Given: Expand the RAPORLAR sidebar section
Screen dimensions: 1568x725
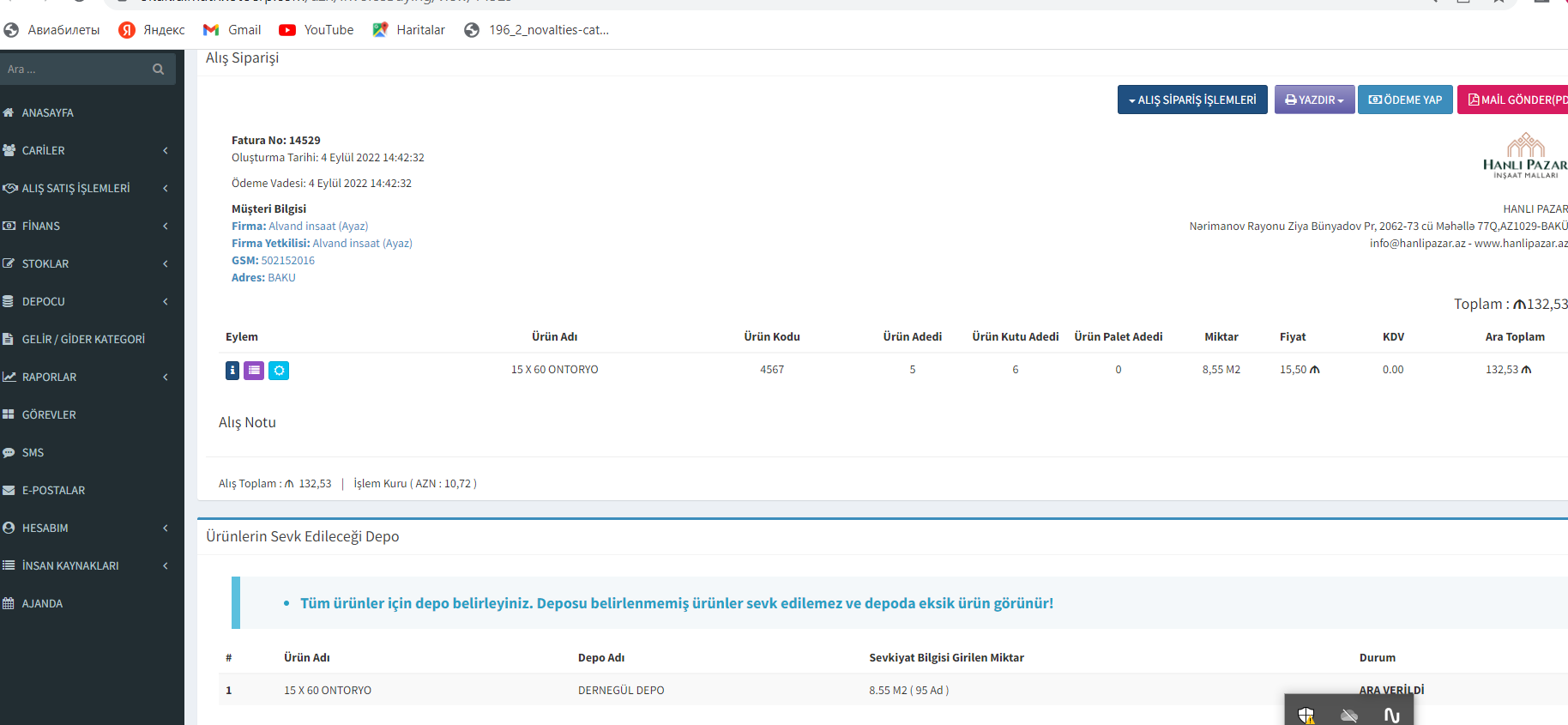Looking at the screenshot, I should (86, 378).
